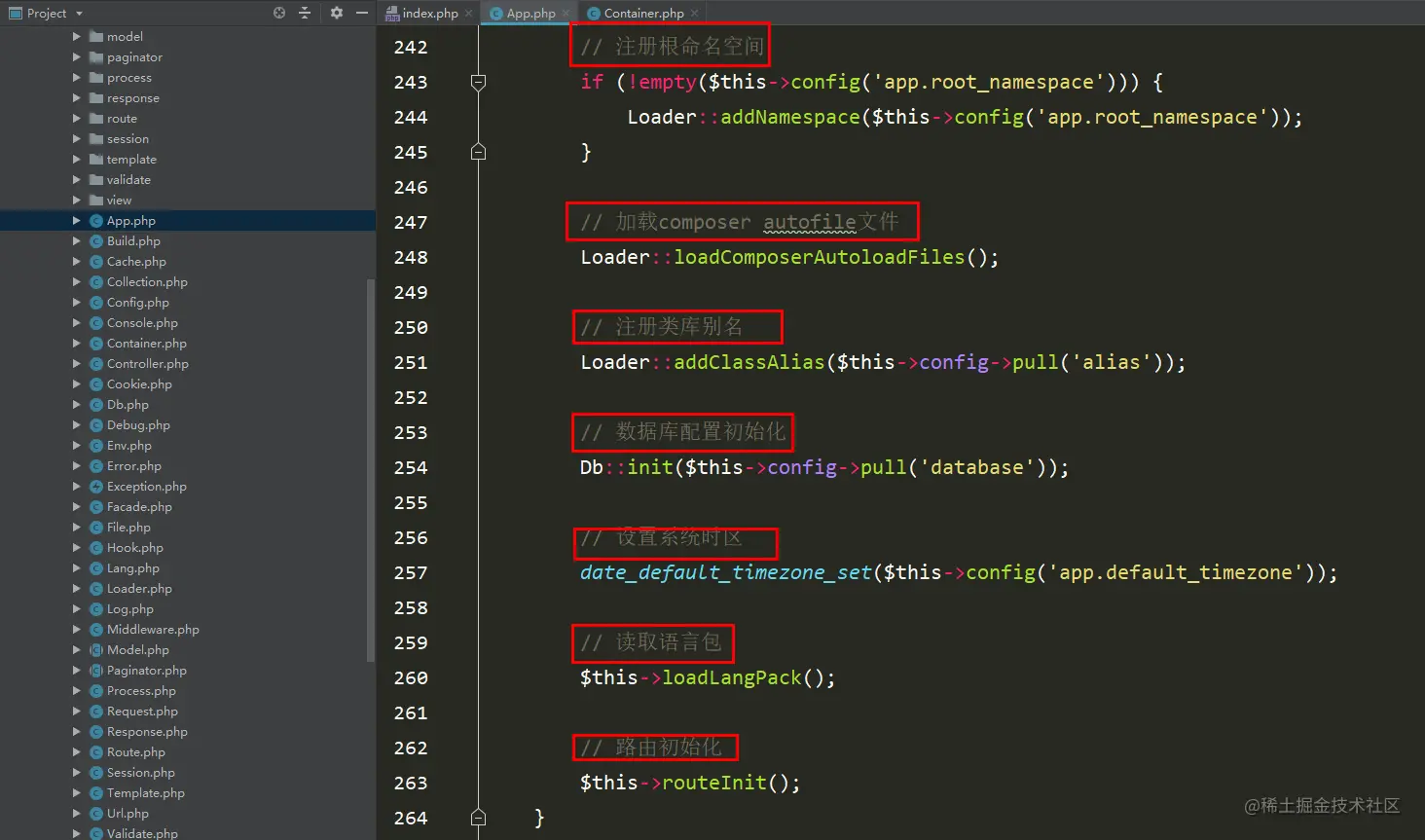Viewport: 1425px width, 840px height.
Task: Click the Config.php class icon
Action: coord(96,303)
